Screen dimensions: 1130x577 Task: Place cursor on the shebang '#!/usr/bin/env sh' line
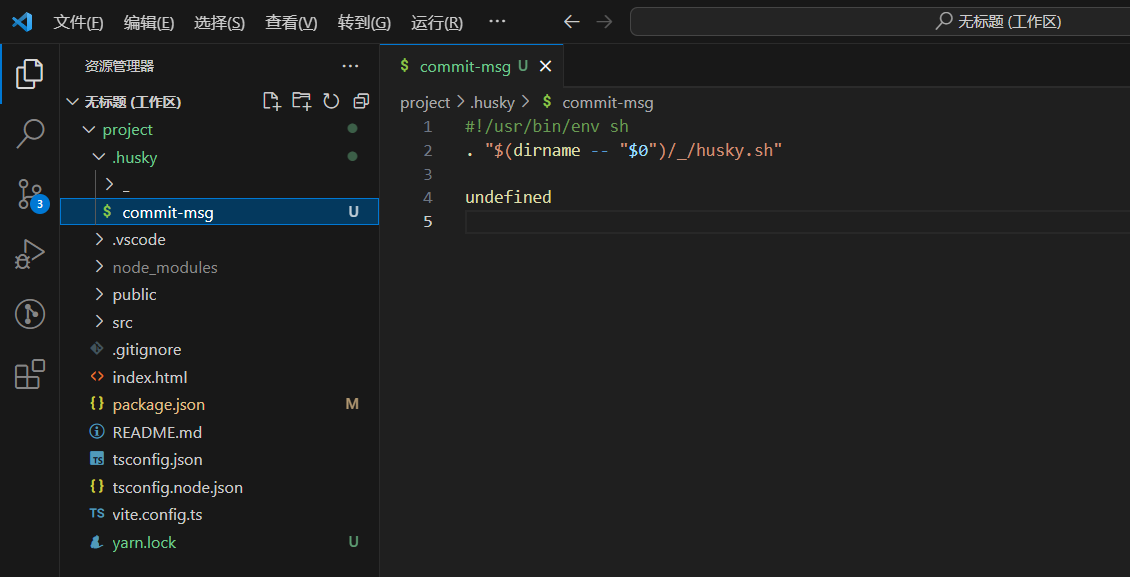click(547, 128)
